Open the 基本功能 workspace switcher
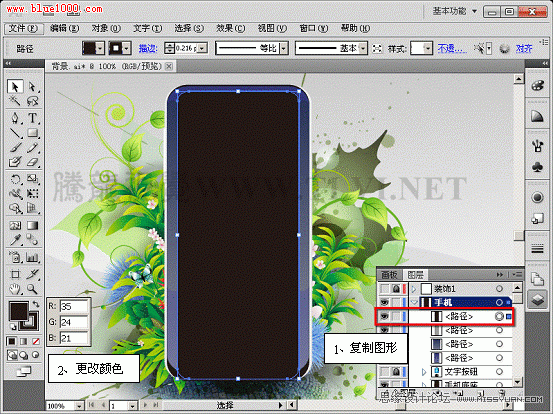This screenshot has width=553, height=414. click(x=455, y=11)
